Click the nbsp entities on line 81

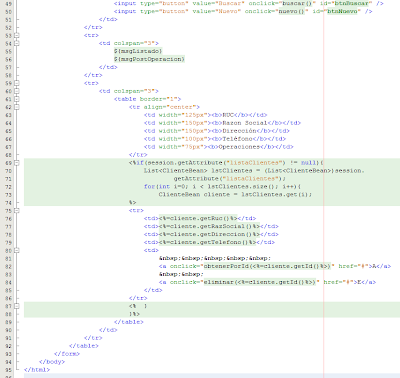(215, 258)
